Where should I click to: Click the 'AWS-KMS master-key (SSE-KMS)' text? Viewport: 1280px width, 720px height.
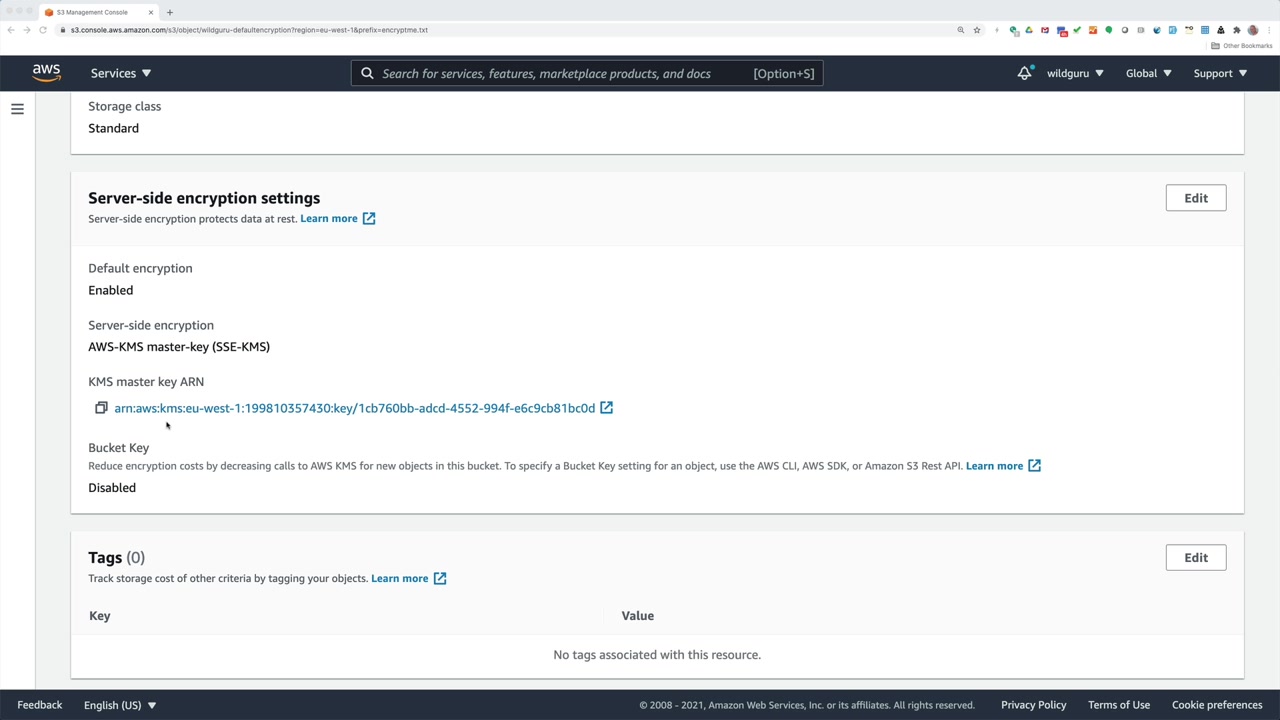pos(179,347)
